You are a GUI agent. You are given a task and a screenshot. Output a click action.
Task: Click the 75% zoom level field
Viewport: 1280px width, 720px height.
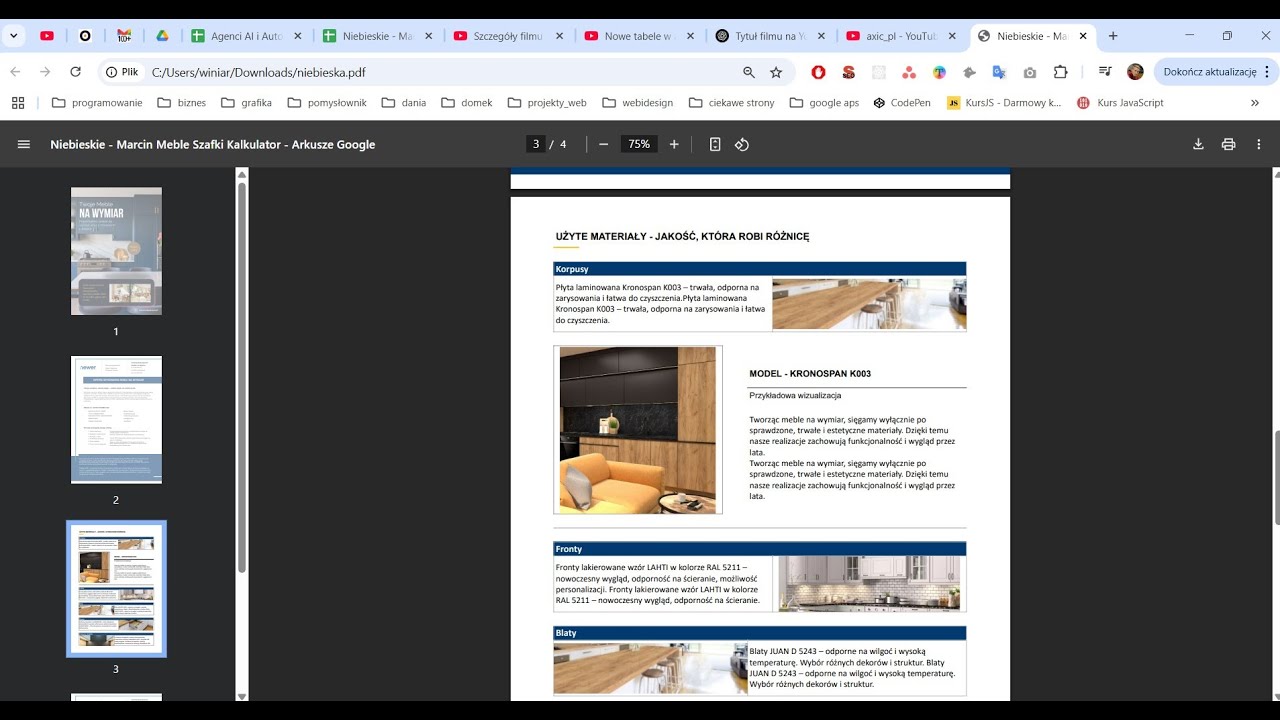[x=639, y=144]
